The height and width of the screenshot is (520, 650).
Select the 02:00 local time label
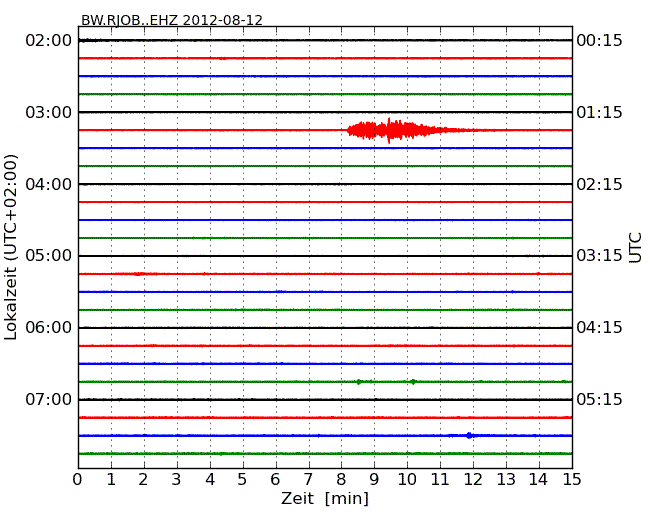click(49, 41)
